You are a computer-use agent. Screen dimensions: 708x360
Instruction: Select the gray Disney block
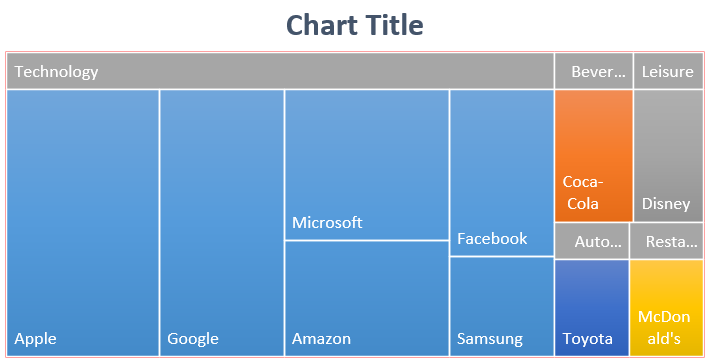click(668, 155)
